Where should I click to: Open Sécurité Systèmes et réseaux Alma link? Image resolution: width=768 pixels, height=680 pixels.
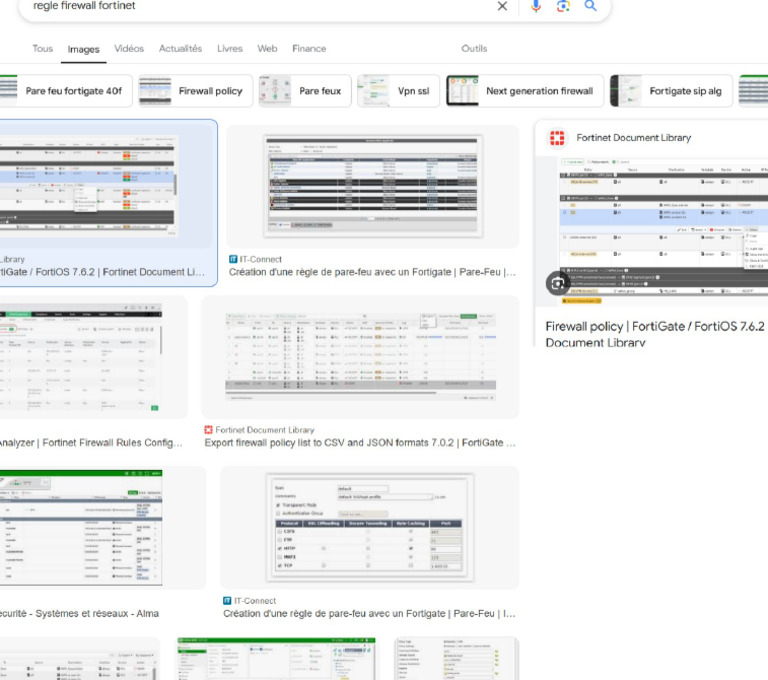(x=79, y=613)
